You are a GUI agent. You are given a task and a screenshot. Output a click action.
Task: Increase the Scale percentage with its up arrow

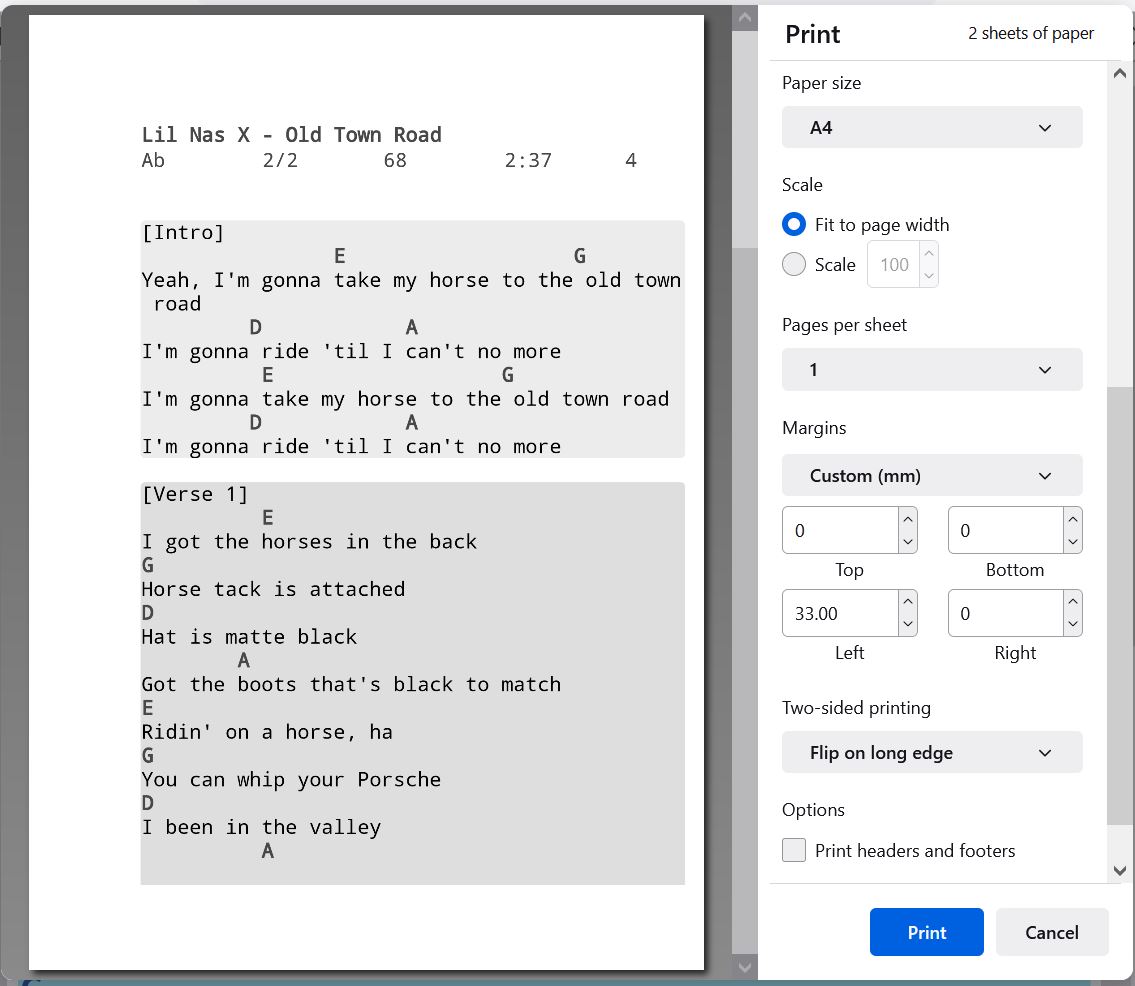coord(927,255)
